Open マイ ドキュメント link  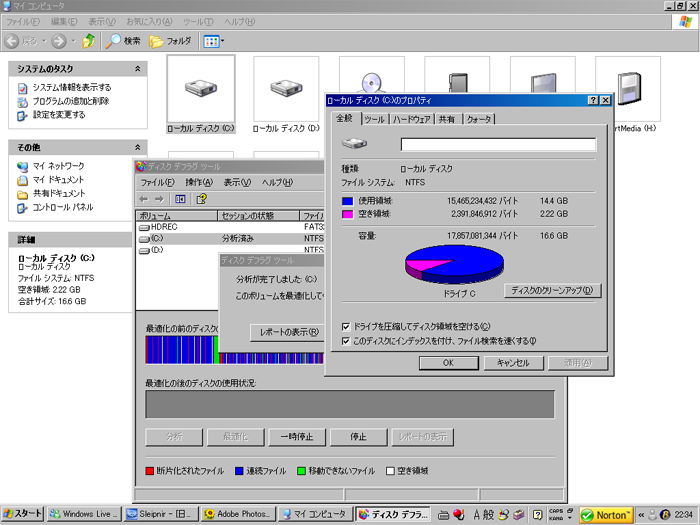(x=58, y=180)
